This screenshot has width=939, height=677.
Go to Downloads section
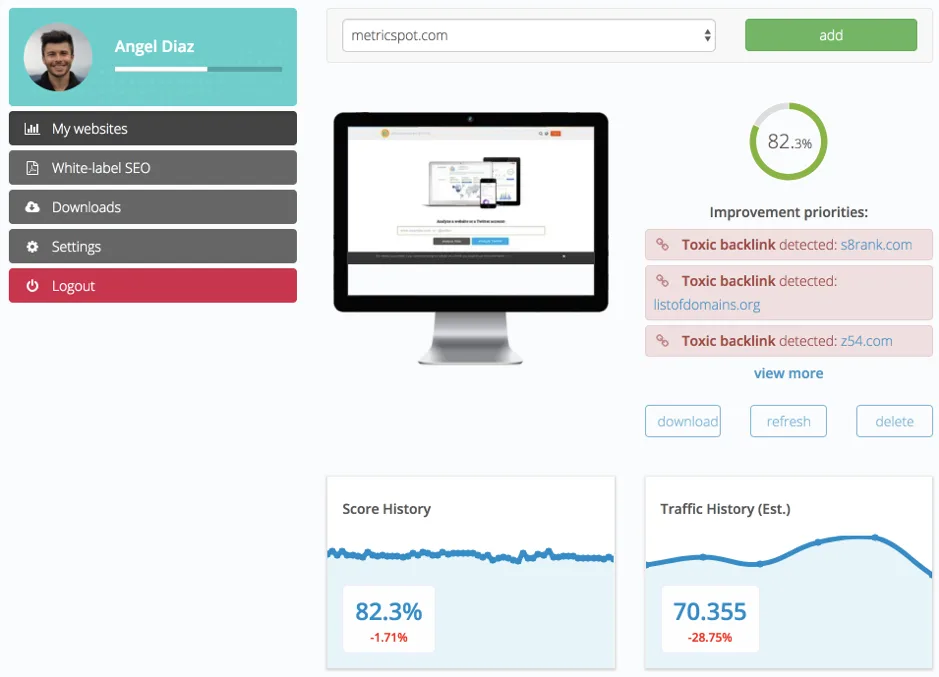click(153, 207)
